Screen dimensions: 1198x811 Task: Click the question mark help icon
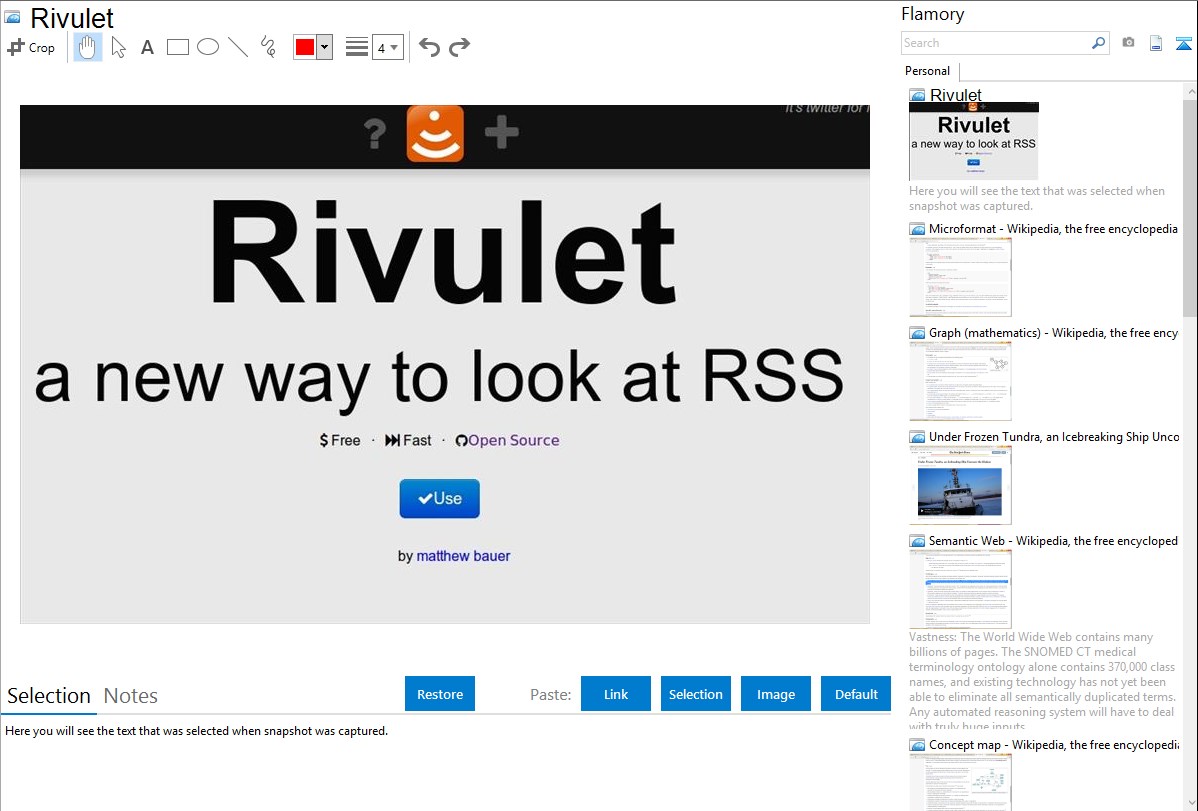coord(374,134)
